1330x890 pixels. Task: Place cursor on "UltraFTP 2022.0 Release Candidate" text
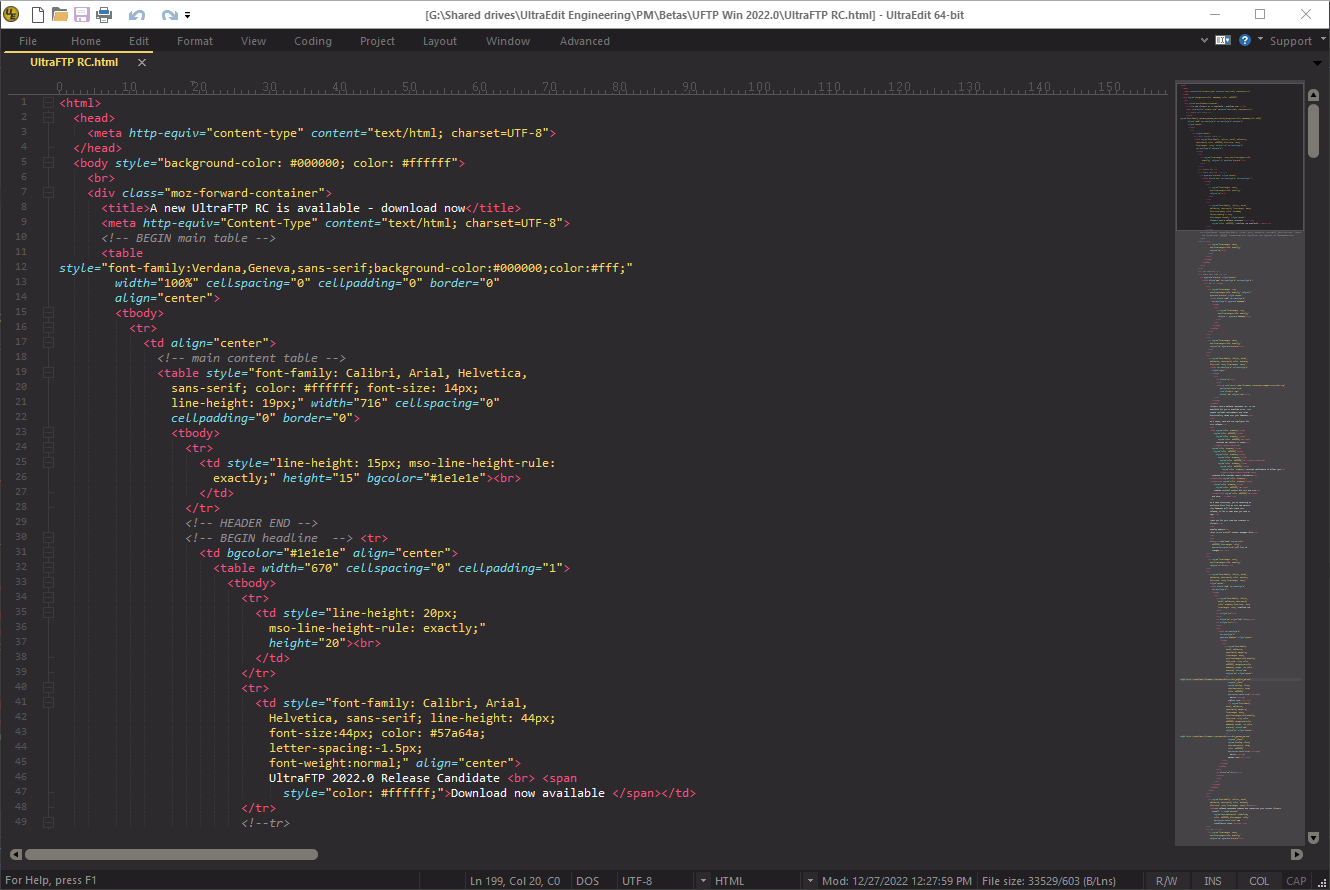(384, 778)
